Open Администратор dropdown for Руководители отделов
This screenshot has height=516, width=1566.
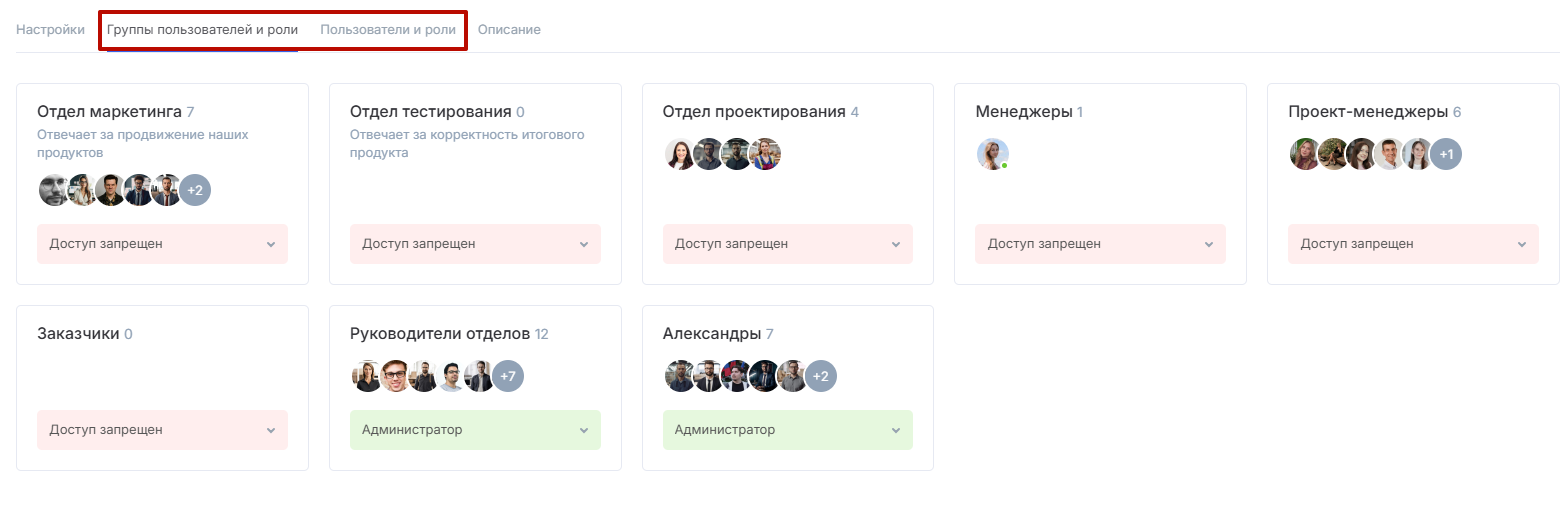coord(475,430)
